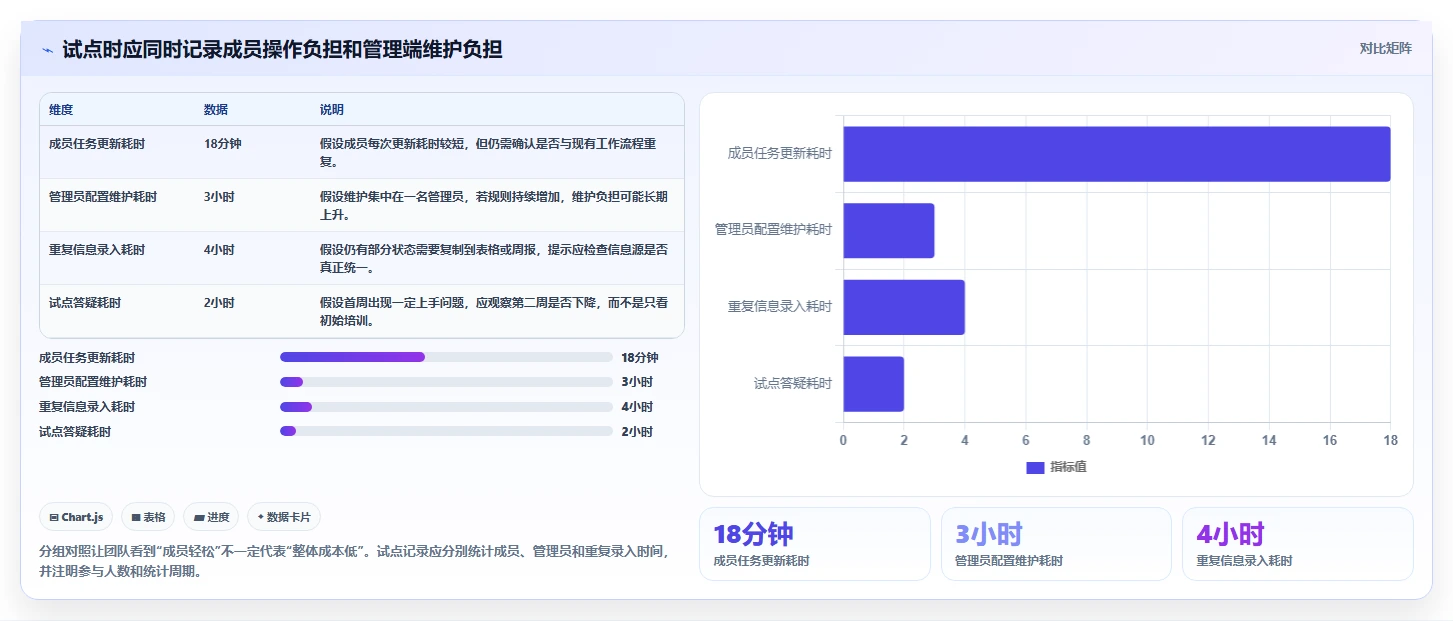Image resolution: width=1453 pixels, height=621 pixels.
Task: Click description starting 假设维护集中在一名管理员
Action: pos(494,205)
